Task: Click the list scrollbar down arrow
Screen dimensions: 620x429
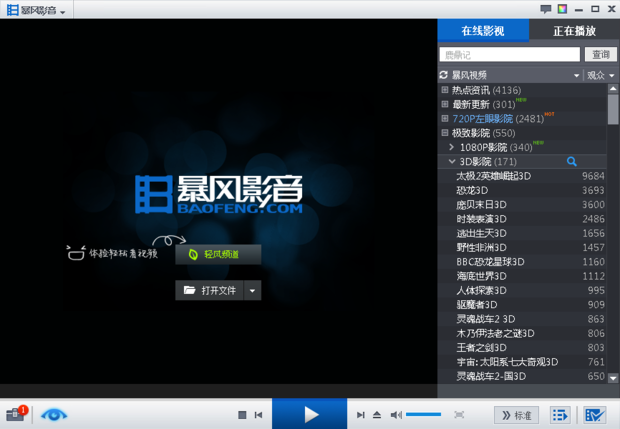Action: 613,378
